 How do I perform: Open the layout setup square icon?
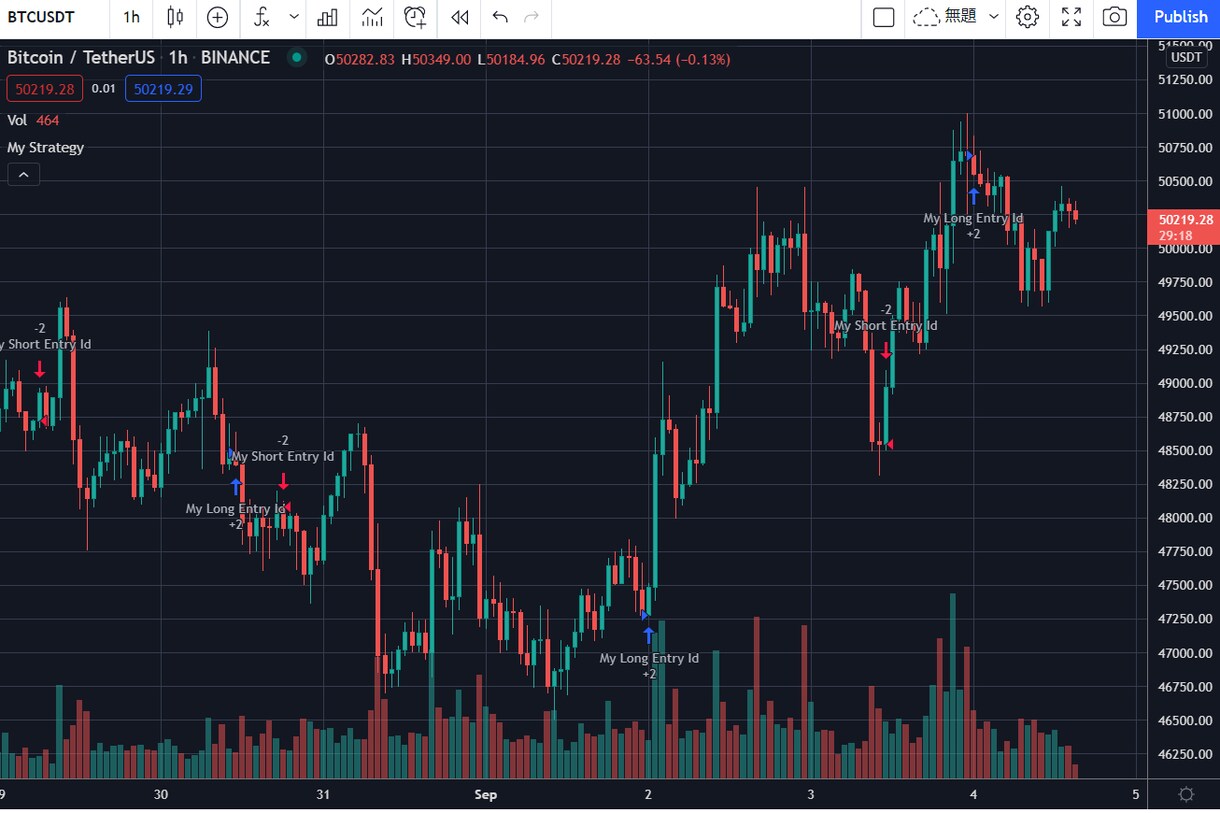pos(883,17)
